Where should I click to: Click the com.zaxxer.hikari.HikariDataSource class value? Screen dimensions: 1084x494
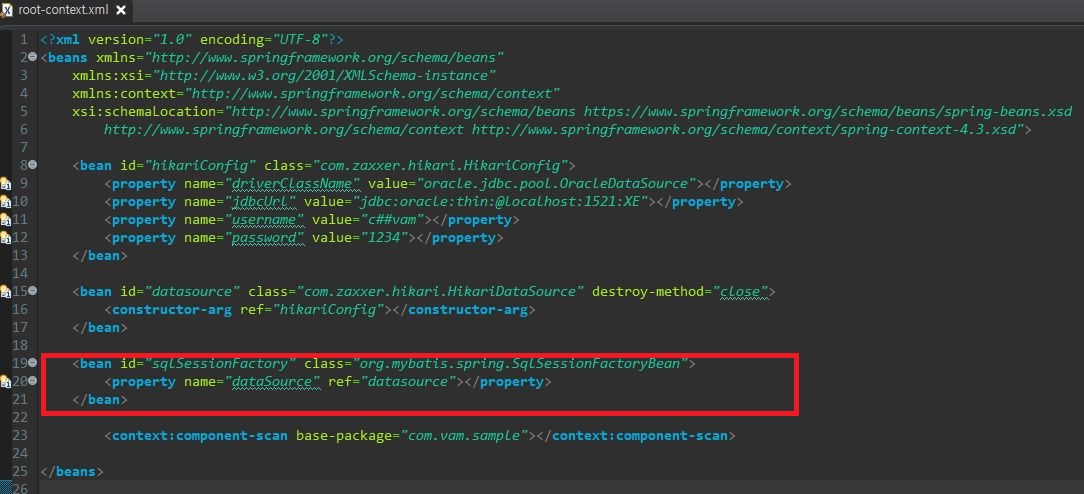tap(440, 292)
